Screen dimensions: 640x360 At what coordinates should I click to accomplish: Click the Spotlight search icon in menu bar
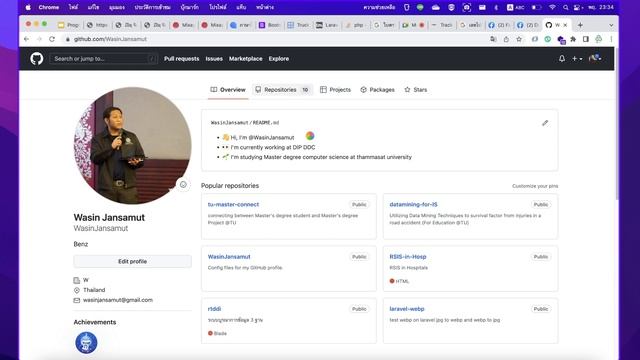[565, 7]
